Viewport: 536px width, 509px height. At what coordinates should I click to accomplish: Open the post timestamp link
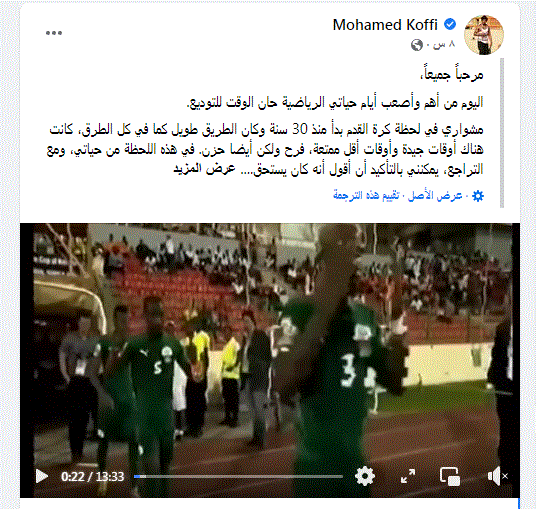point(444,44)
